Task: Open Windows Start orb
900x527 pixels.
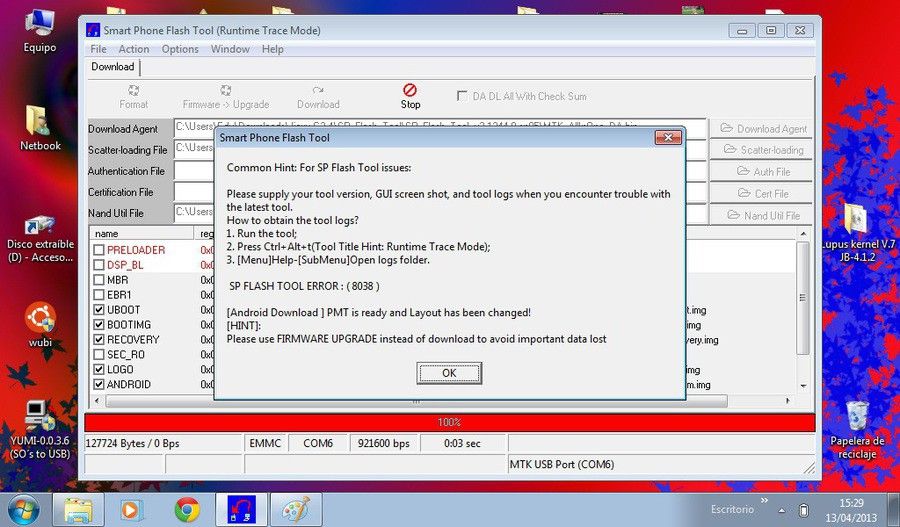Action: (24, 510)
